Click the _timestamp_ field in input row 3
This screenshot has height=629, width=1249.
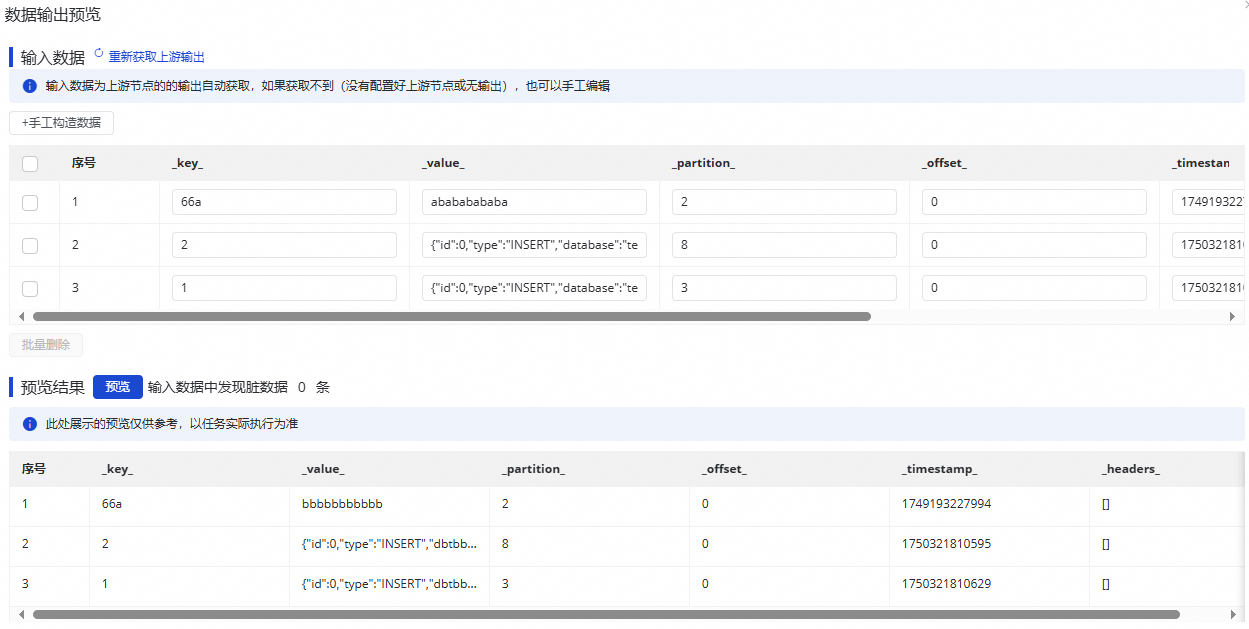(1208, 288)
